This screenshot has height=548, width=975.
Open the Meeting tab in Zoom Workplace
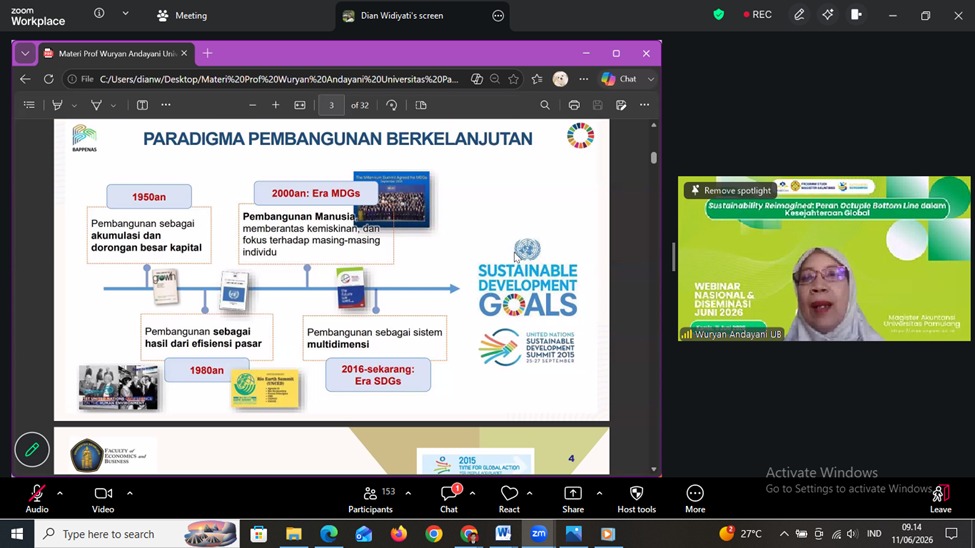[182, 16]
